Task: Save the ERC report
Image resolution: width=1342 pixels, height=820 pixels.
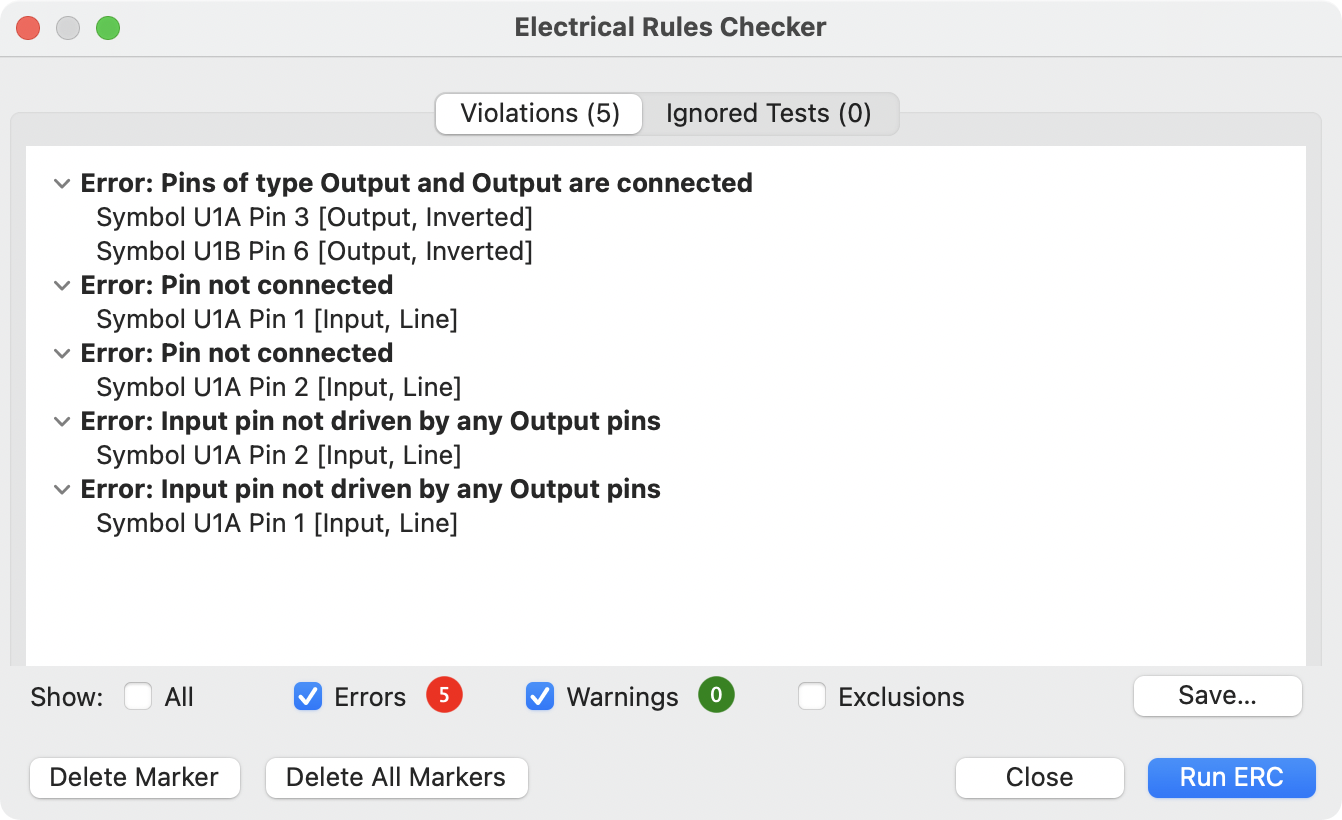Action: click(x=1217, y=695)
